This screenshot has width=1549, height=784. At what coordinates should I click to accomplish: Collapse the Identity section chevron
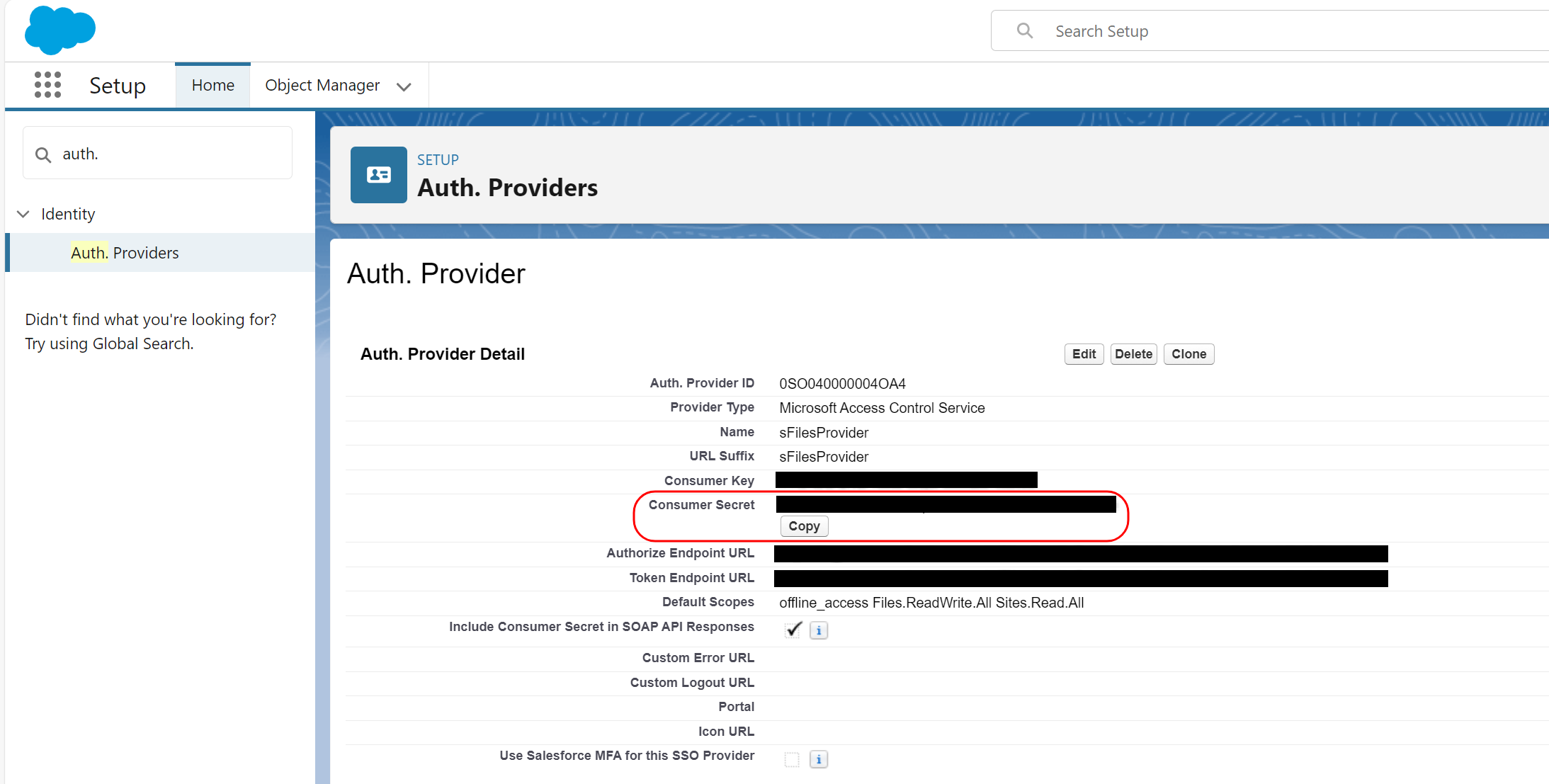(23, 214)
